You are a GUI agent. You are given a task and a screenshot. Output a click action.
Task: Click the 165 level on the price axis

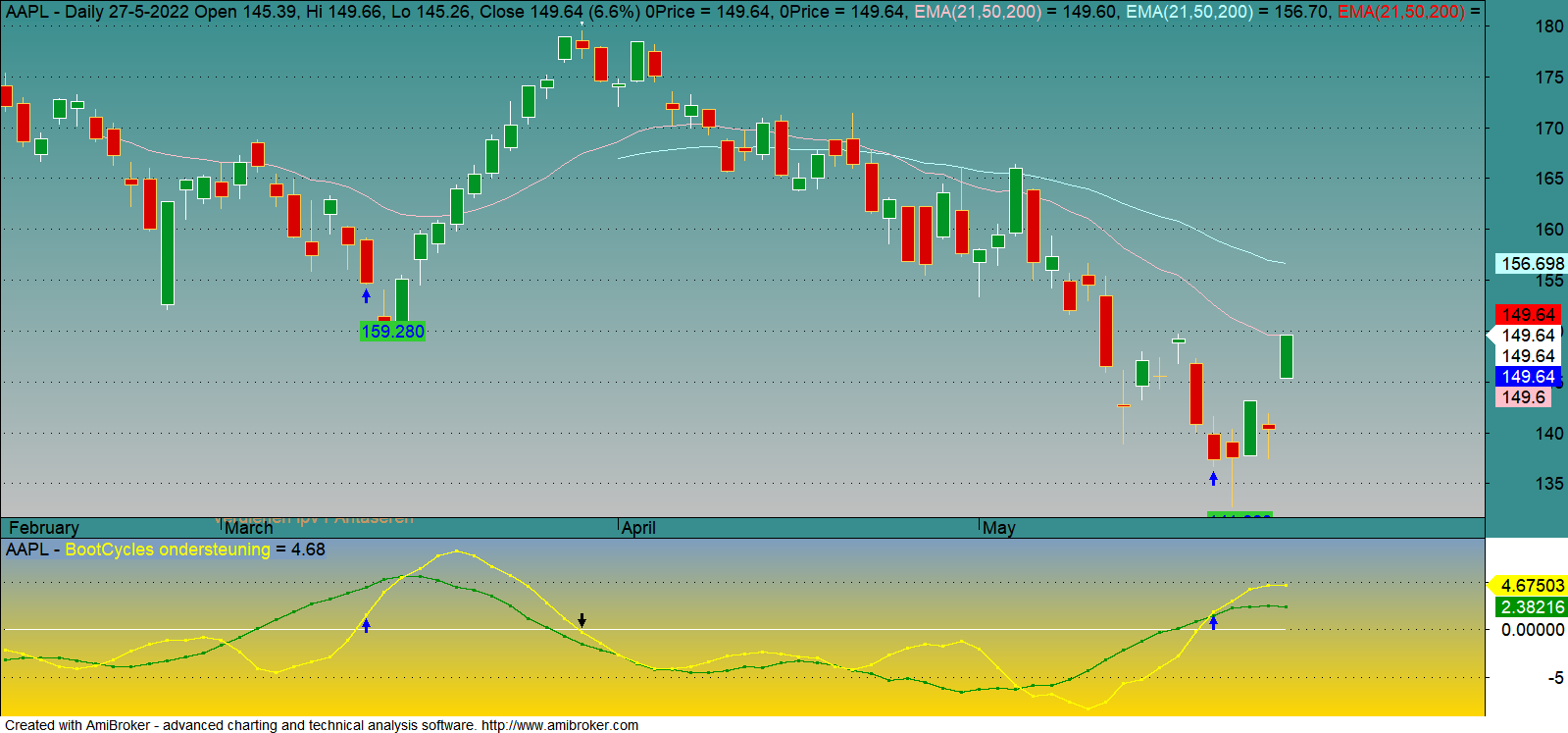(x=1549, y=179)
